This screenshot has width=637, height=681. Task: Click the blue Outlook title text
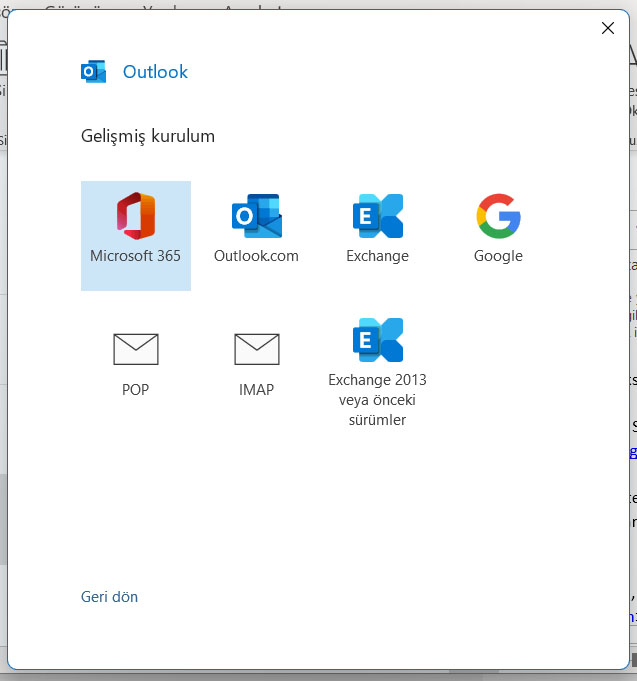155,72
